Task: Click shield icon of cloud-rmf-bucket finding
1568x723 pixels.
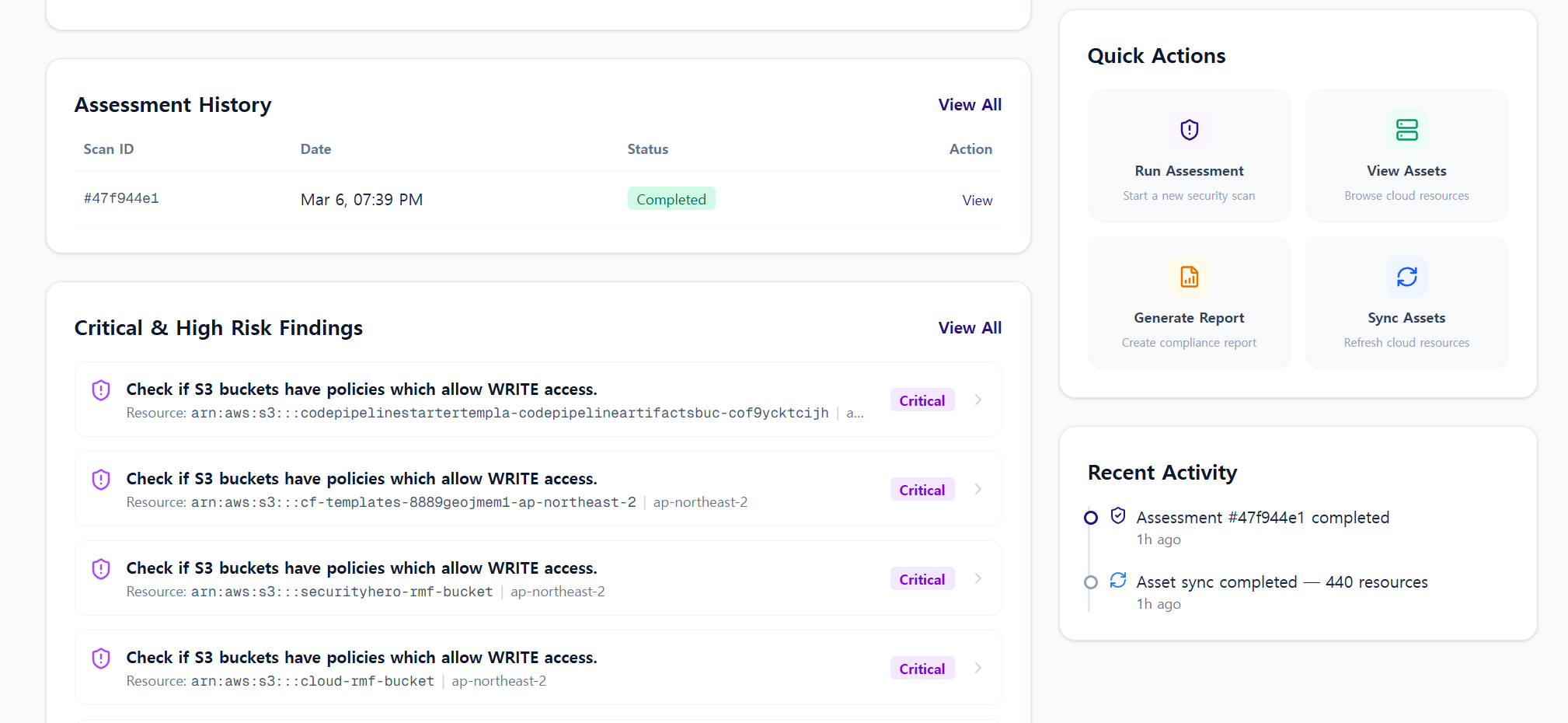Action: [x=101, y=658]
